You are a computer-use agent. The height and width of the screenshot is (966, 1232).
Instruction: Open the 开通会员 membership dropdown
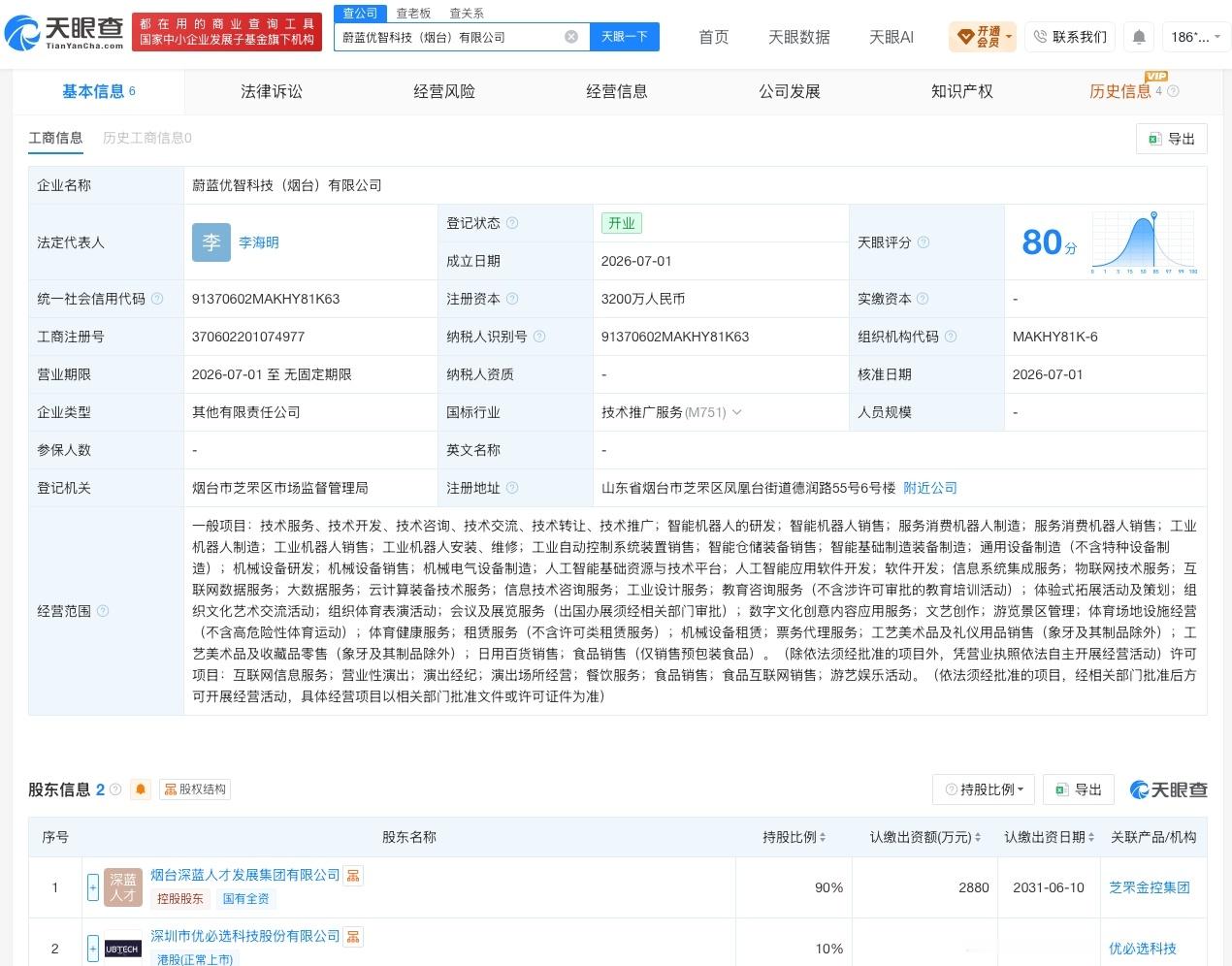[983, 37]
